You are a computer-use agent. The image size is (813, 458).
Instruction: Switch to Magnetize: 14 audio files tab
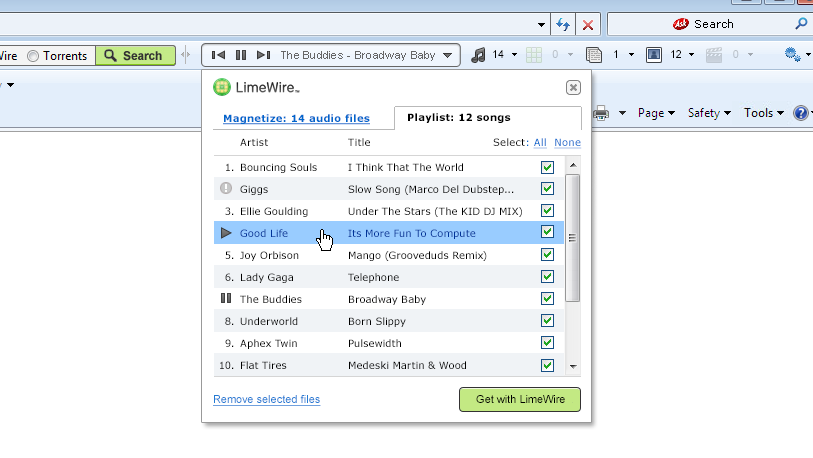tap(297, 118)
